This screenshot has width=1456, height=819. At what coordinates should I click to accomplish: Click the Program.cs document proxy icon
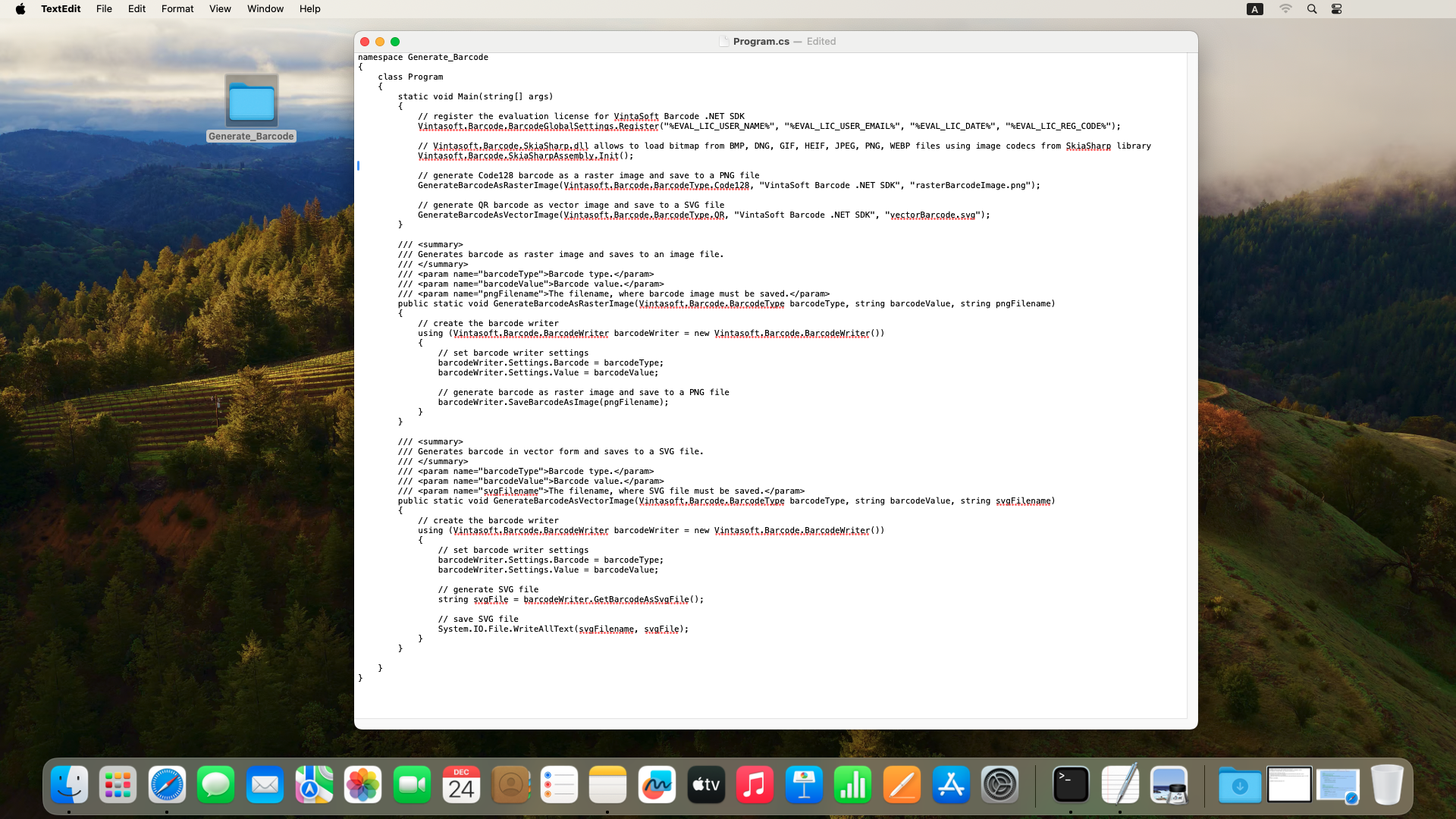point(723,42)
